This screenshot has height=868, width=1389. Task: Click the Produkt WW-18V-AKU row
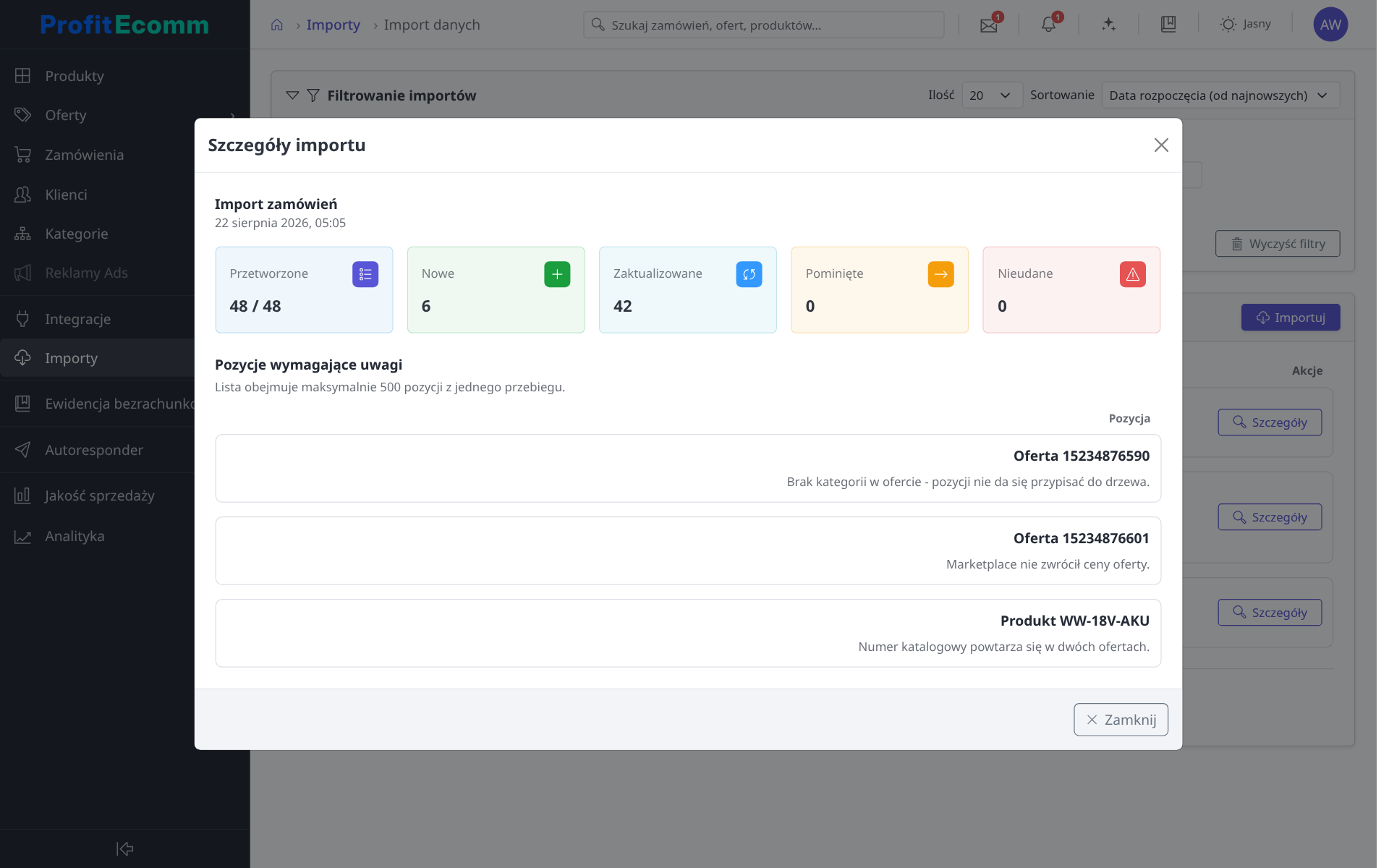pos(688,633)
